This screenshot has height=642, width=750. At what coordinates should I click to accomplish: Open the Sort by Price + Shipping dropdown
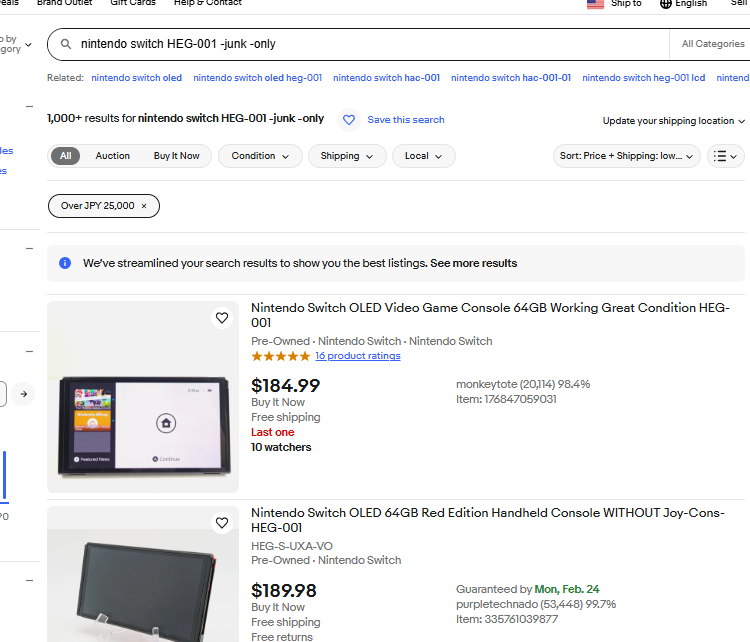pyautogui.click(x=627, y=156)
